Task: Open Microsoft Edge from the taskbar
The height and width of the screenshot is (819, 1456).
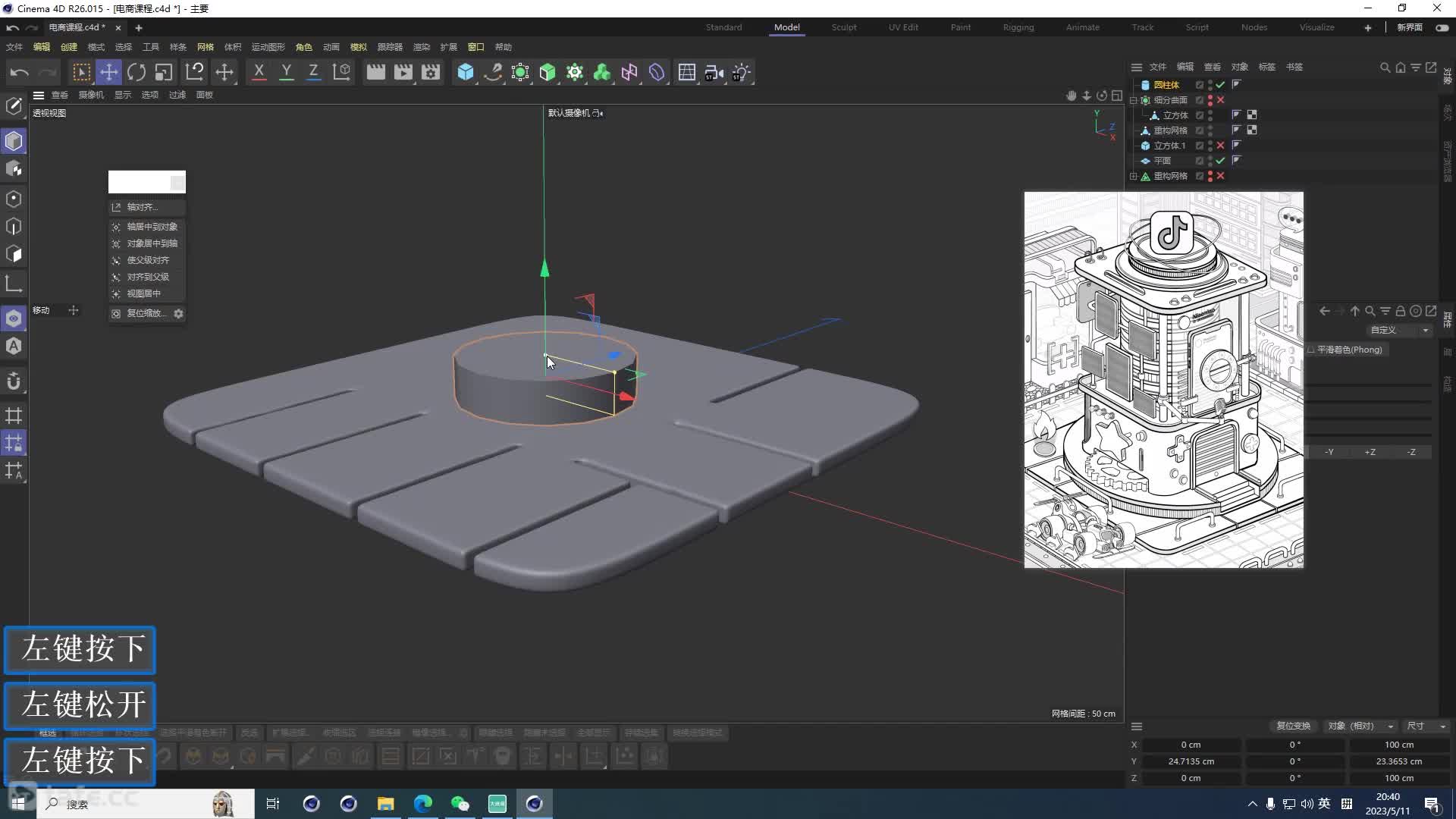Action: (x=423, y=804)
